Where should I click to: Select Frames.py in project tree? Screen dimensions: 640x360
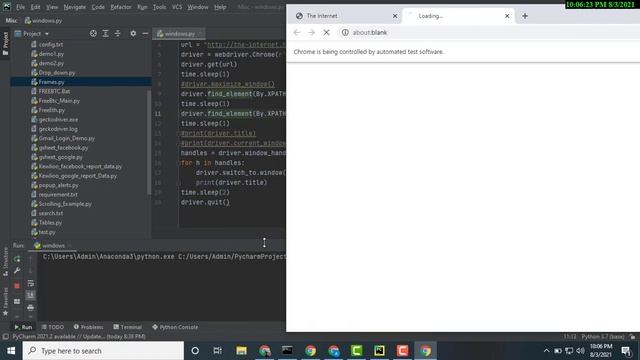[81, 82]
